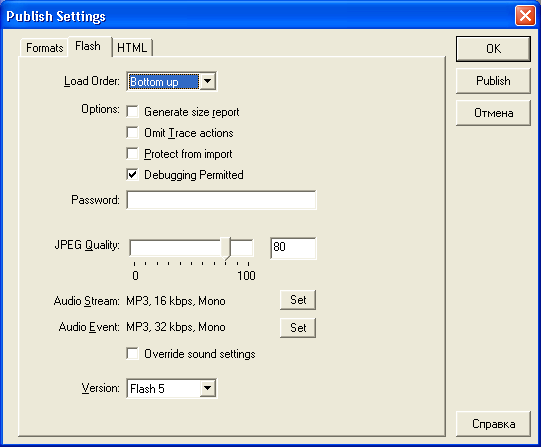Click Set button for Audio Stream
The width and height of the screenshot is (541, 447).
tap(298, 300)
